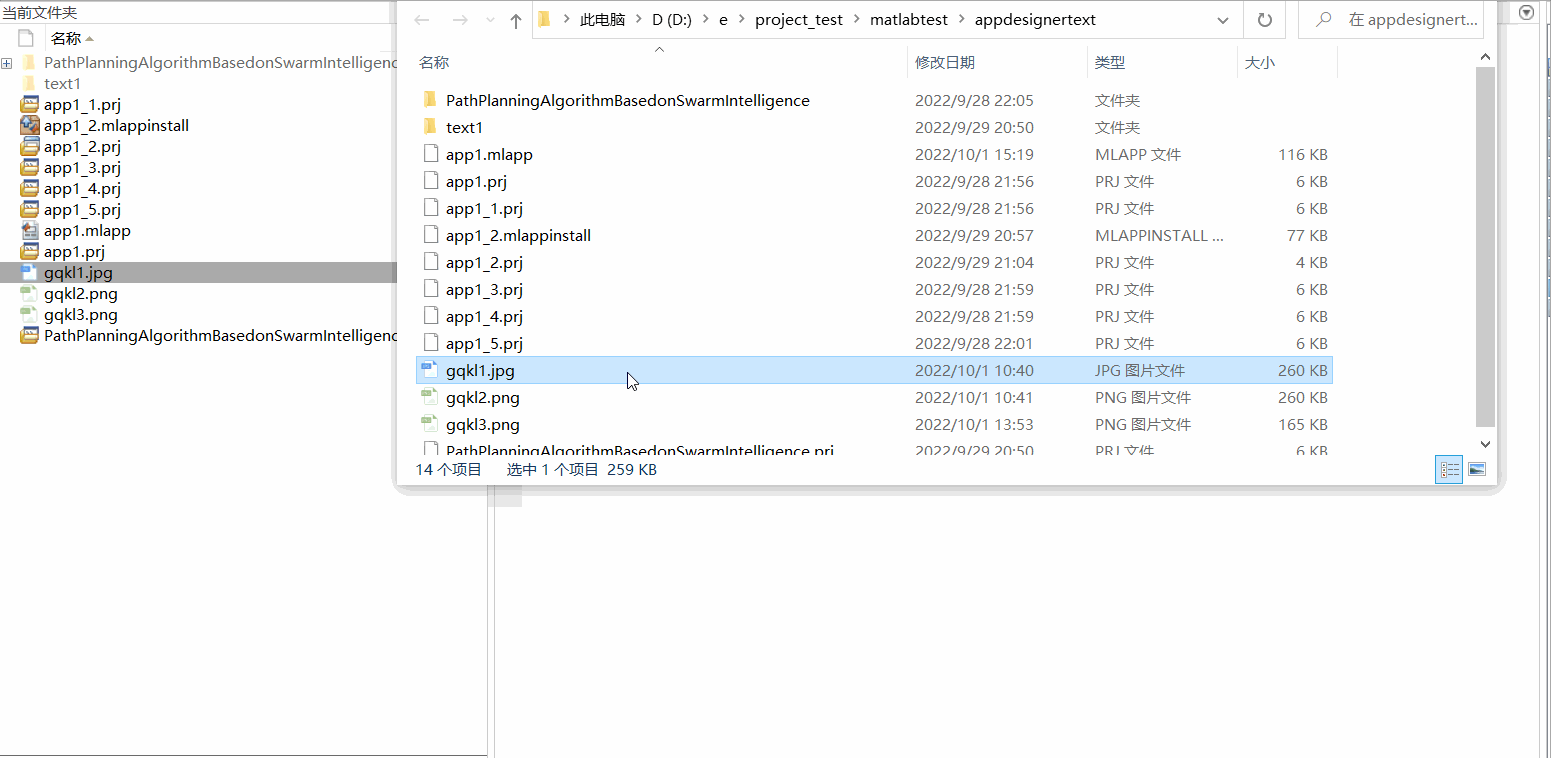
Task: Click MLAPPINSTALL type cell in Explorer
Action: tap(1159, 235)
